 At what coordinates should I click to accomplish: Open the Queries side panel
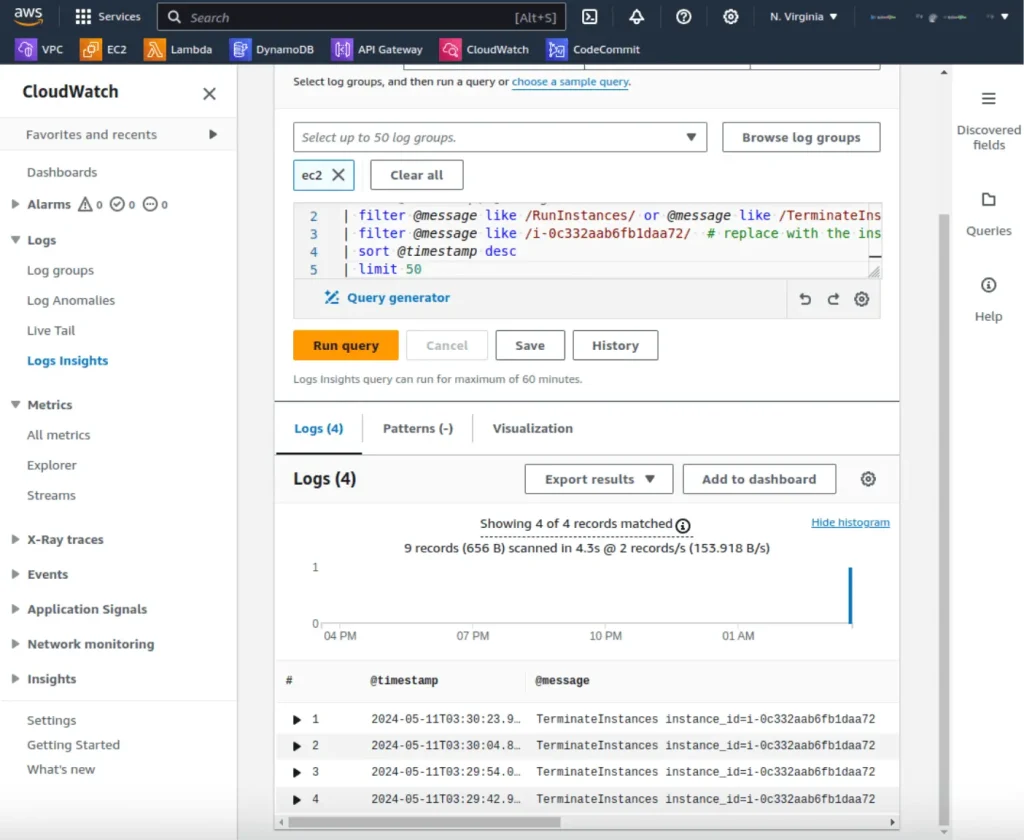tap(988, 213)
